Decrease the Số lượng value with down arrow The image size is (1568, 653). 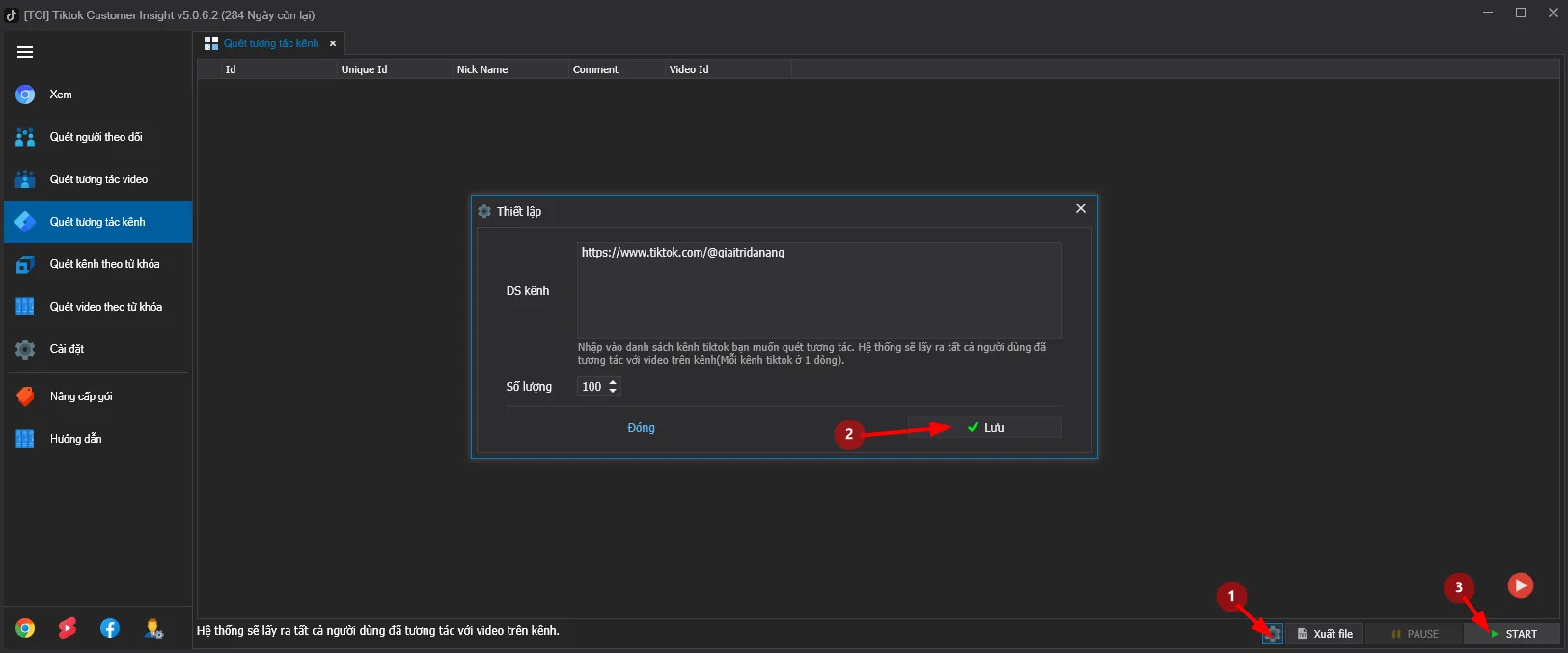click(613, 391)
